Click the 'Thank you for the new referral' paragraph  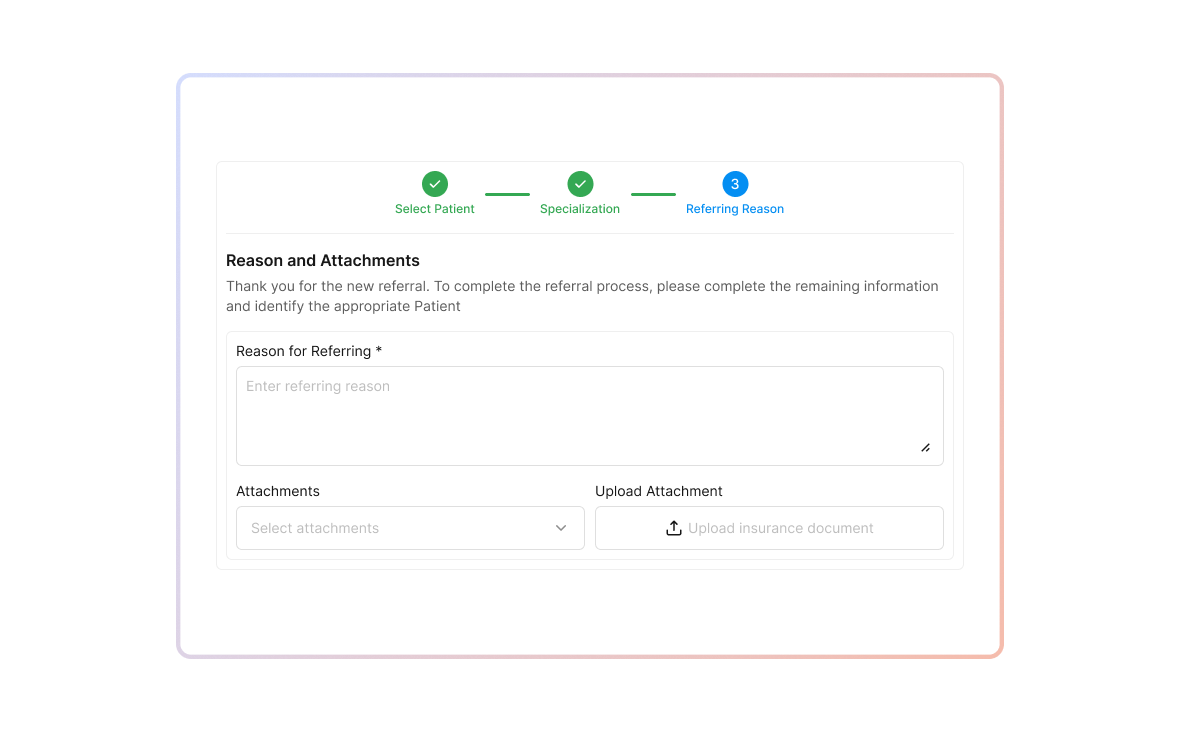[x=582, y=296]
